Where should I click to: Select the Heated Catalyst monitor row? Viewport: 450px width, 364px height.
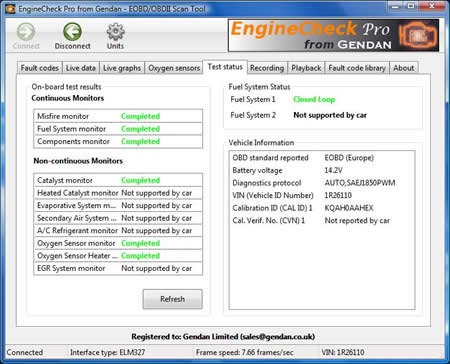pyautogui.click(x=118, y=193)
